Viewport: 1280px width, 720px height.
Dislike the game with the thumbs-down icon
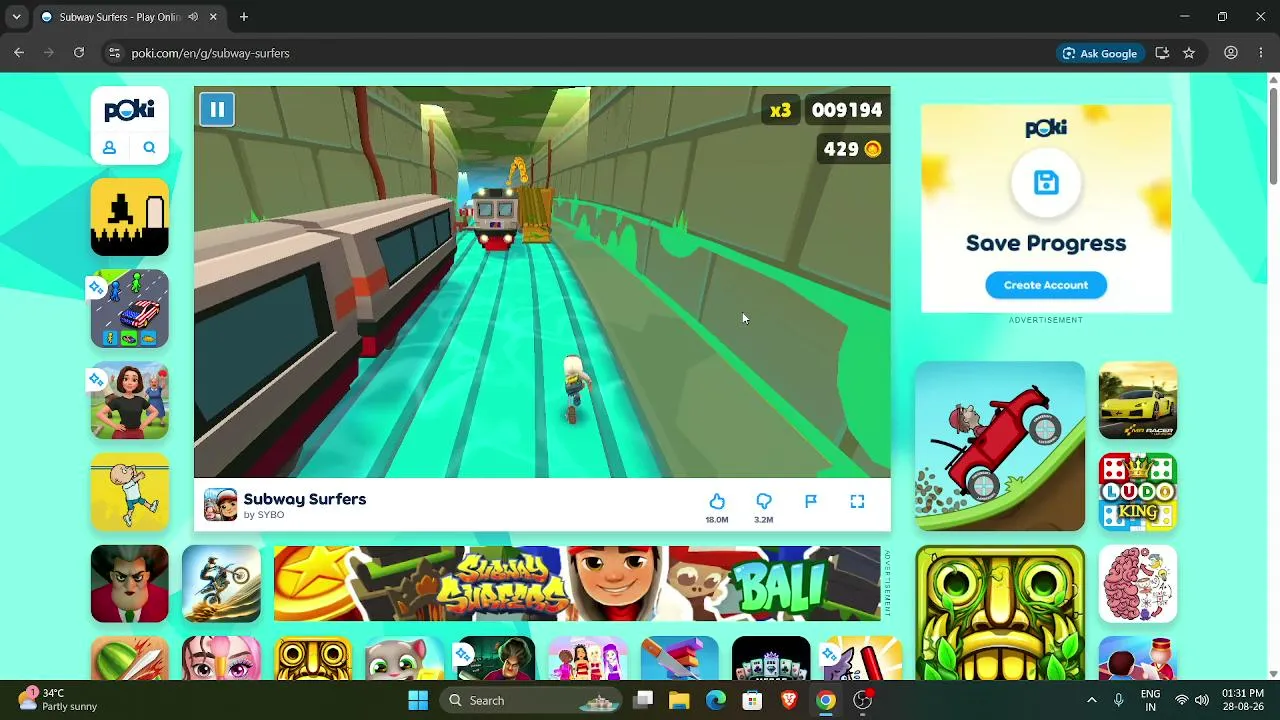click(x=764, y=501)
